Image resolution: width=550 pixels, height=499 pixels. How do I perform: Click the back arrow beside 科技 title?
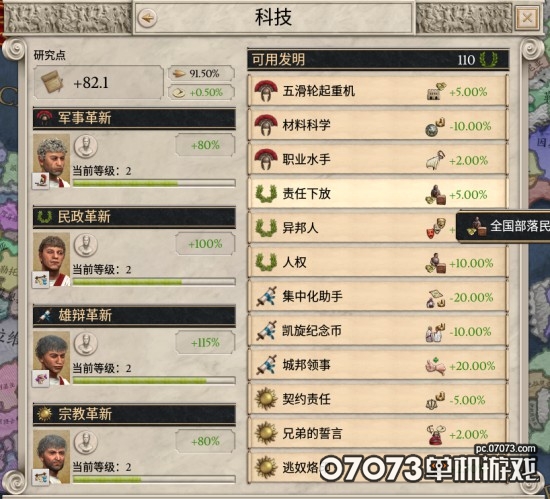147,18
